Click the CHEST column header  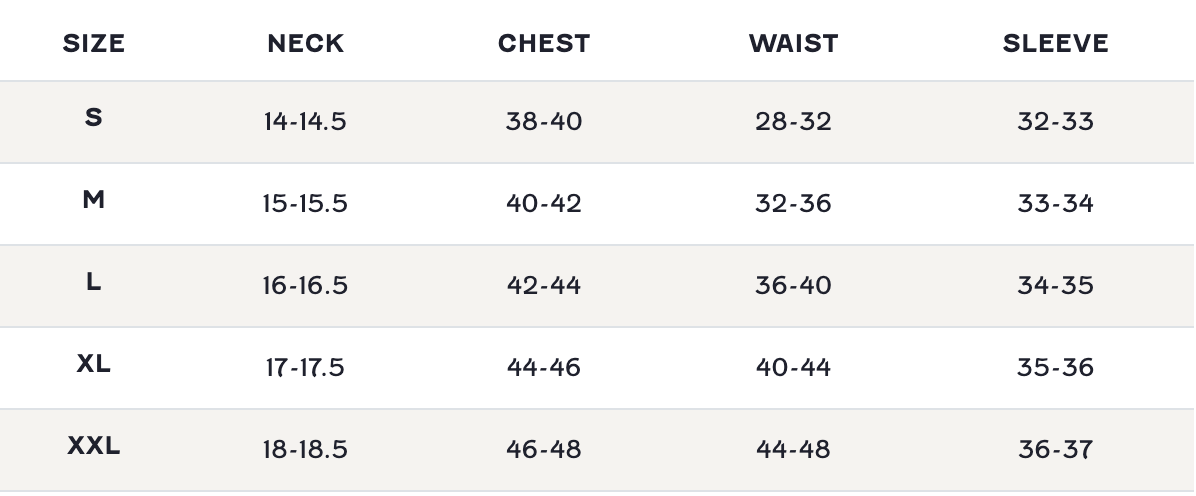544,44
